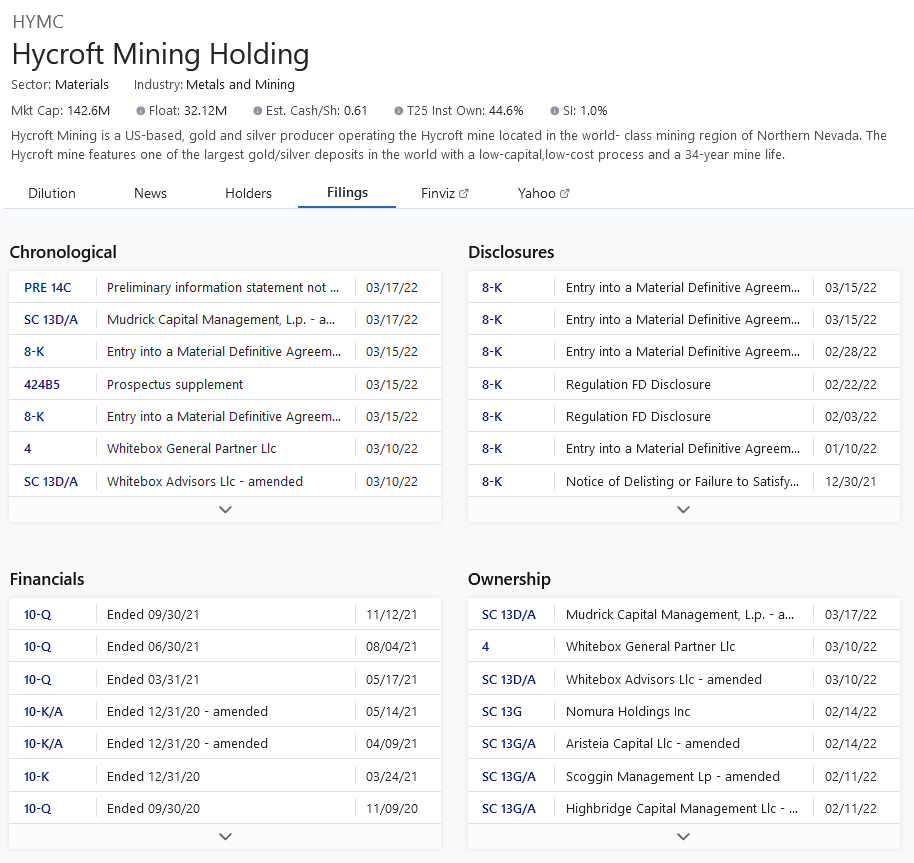Click date '11/09/20' in Financials
Image resolution: width=914 pixels, height=863 pixels.
click(392, 809)
